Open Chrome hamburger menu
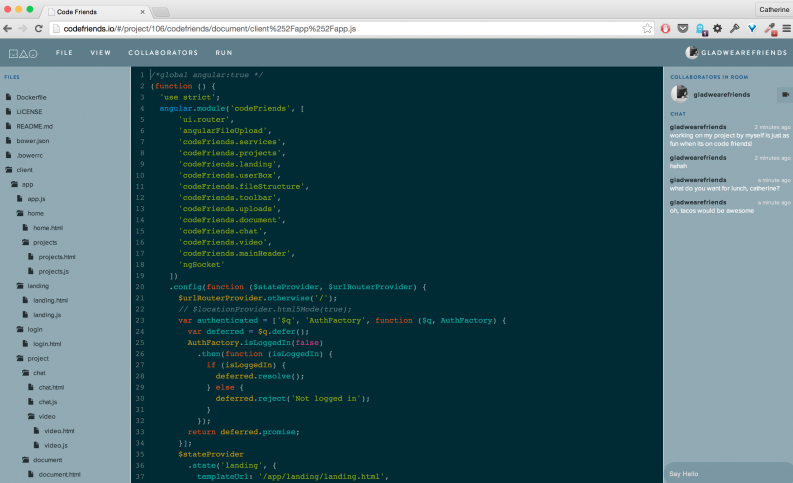The height and width of the screenshot is (483, 793). [786, 29]
